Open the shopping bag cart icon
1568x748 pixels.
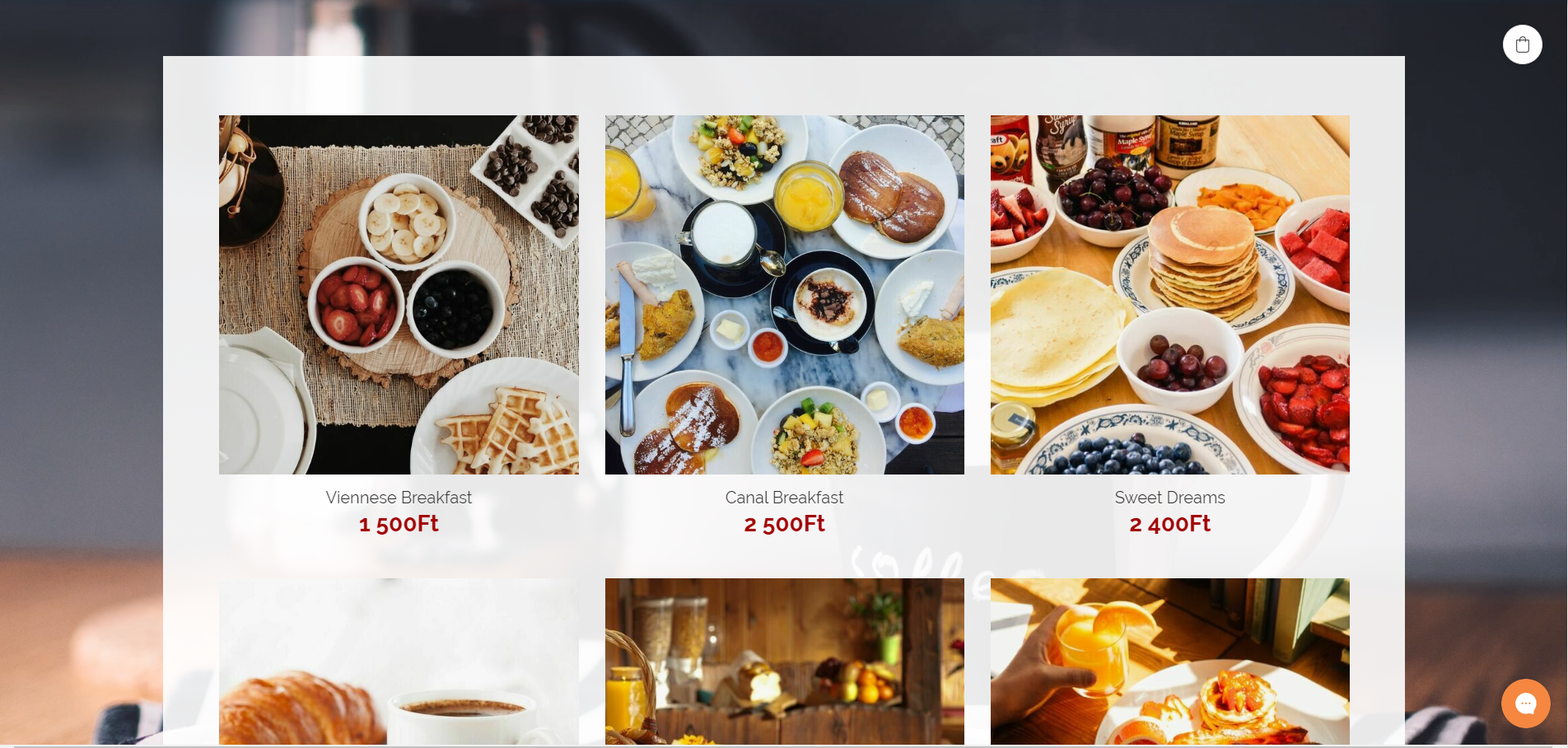tap(1522, 44)
